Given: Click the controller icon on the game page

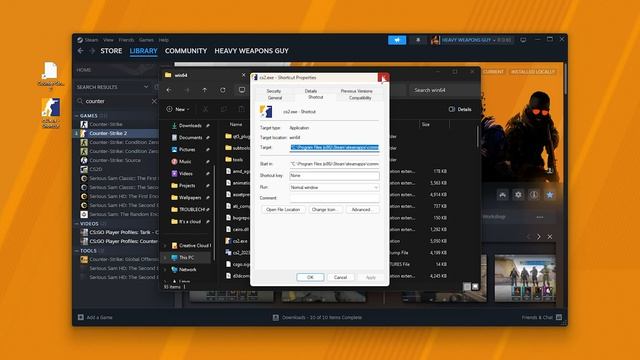Looking at the screenshot, I should [x=502, y=195].
